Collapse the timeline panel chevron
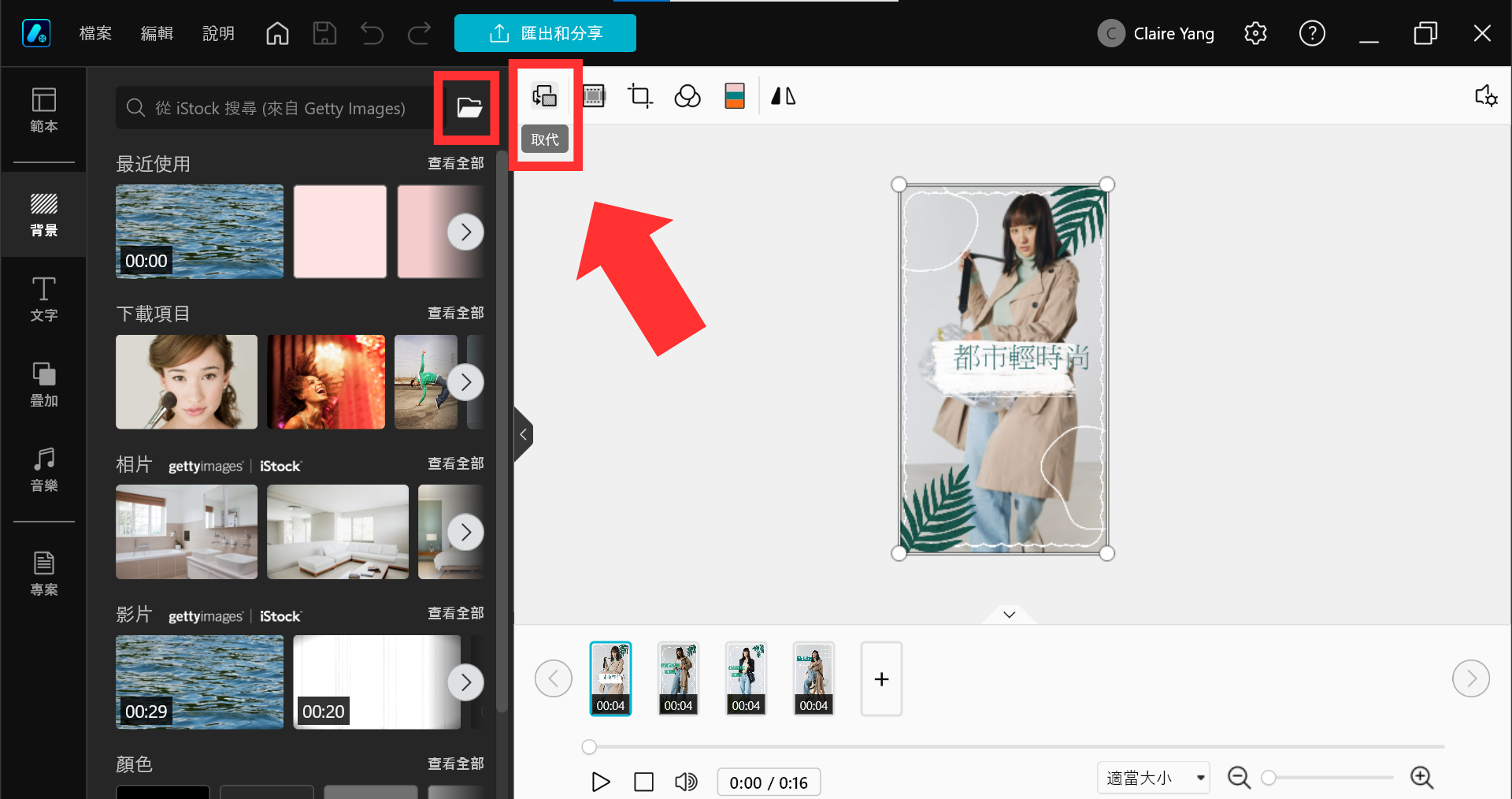 click(1010, 615)
